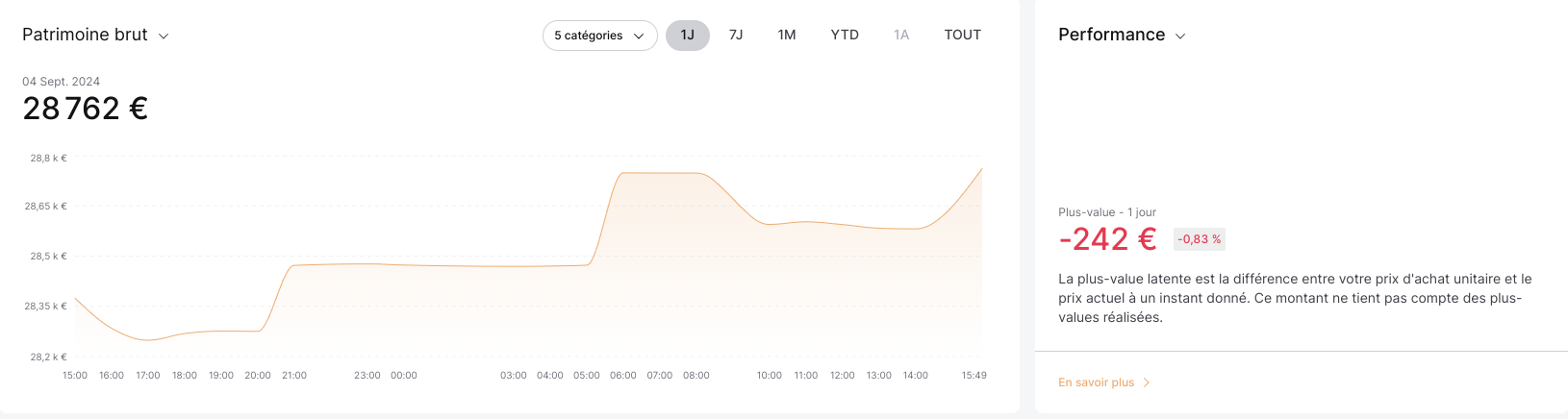Expand the 5 catégories filter
This screenshot has height=419, width=1568.
[599, 36]
